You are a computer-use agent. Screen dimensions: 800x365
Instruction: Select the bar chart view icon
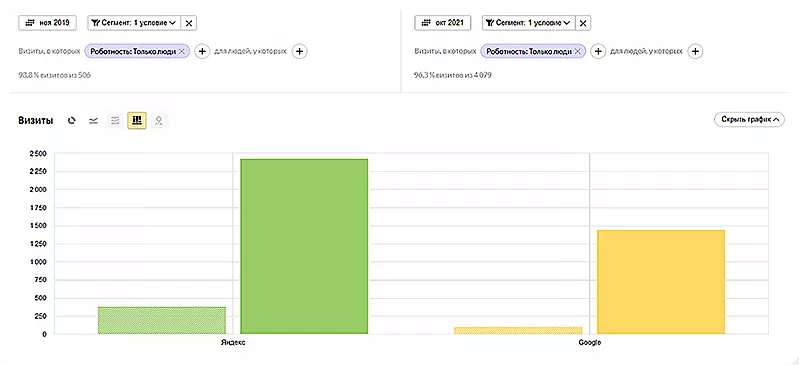click(x=137, y=120)
